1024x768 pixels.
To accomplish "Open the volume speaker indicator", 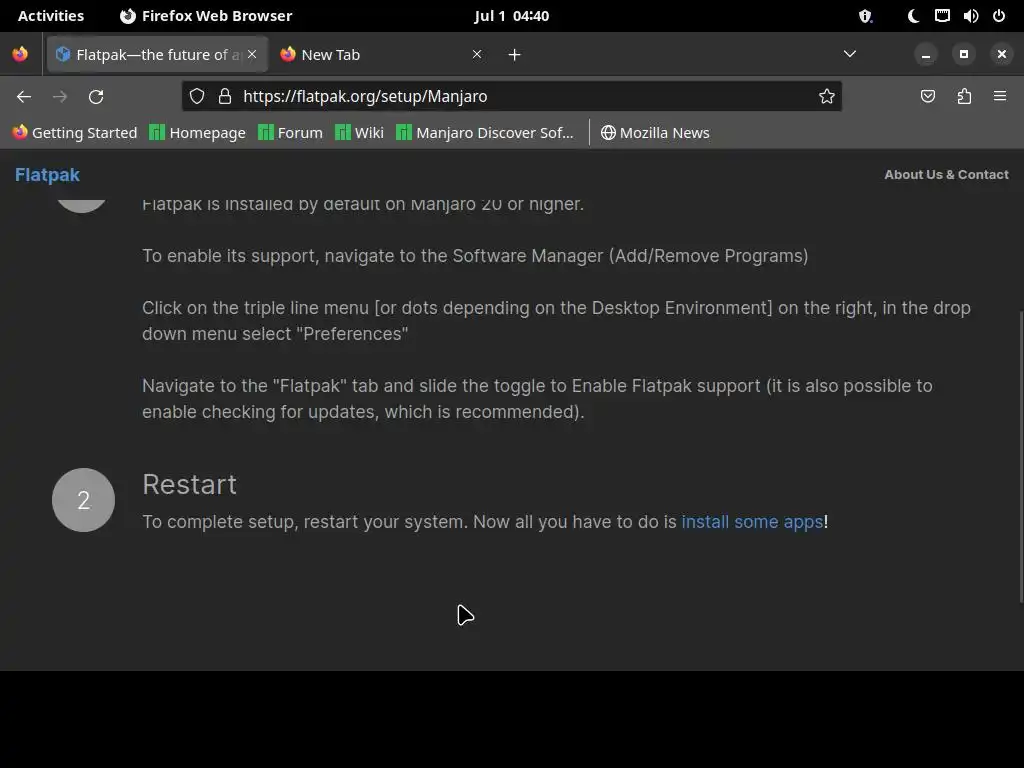I will [x=970, y=16].
